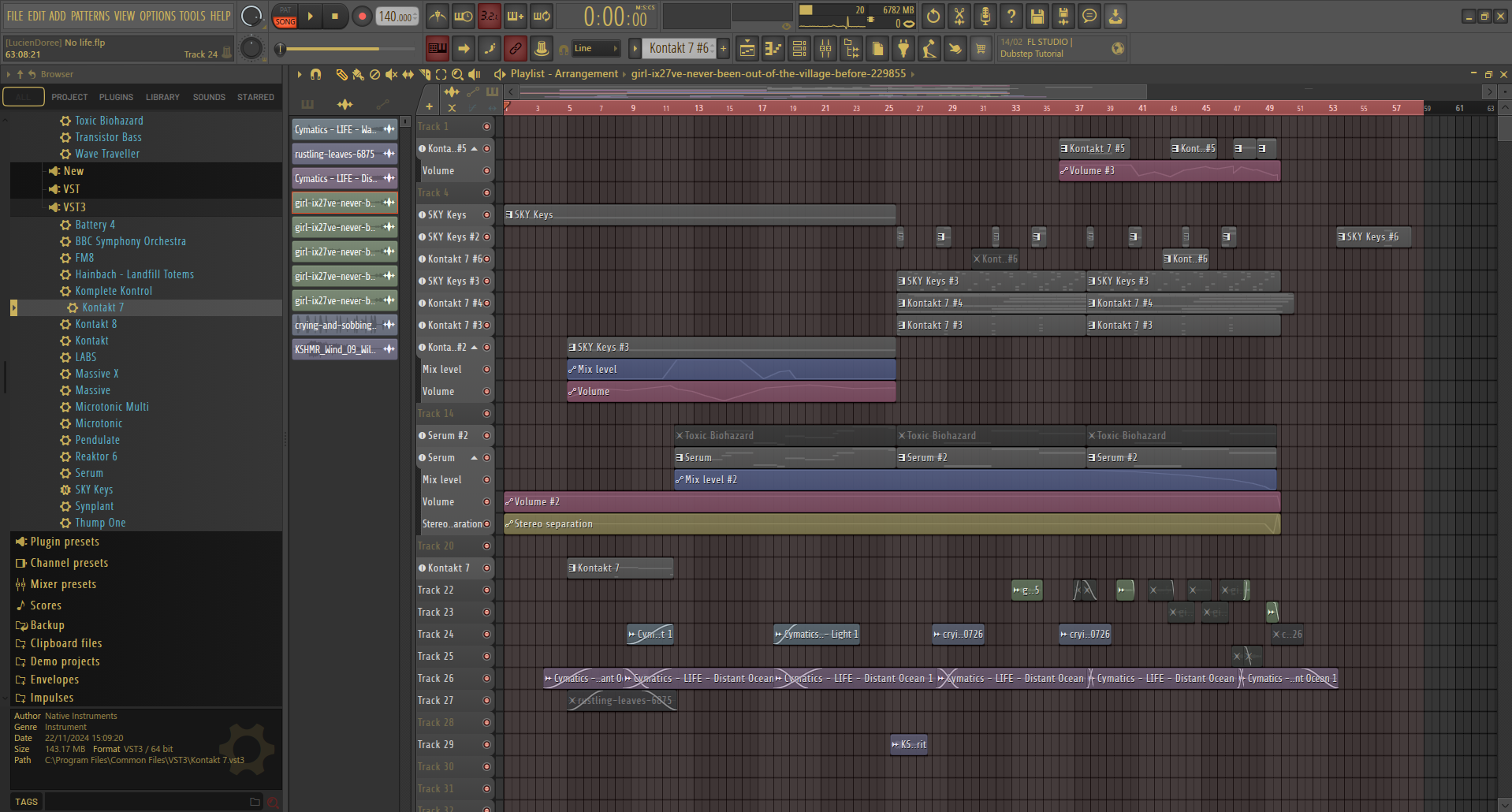Select the Draw pencil tool in Playlist
Screen dimensions: 1512x812
(341, 74)
